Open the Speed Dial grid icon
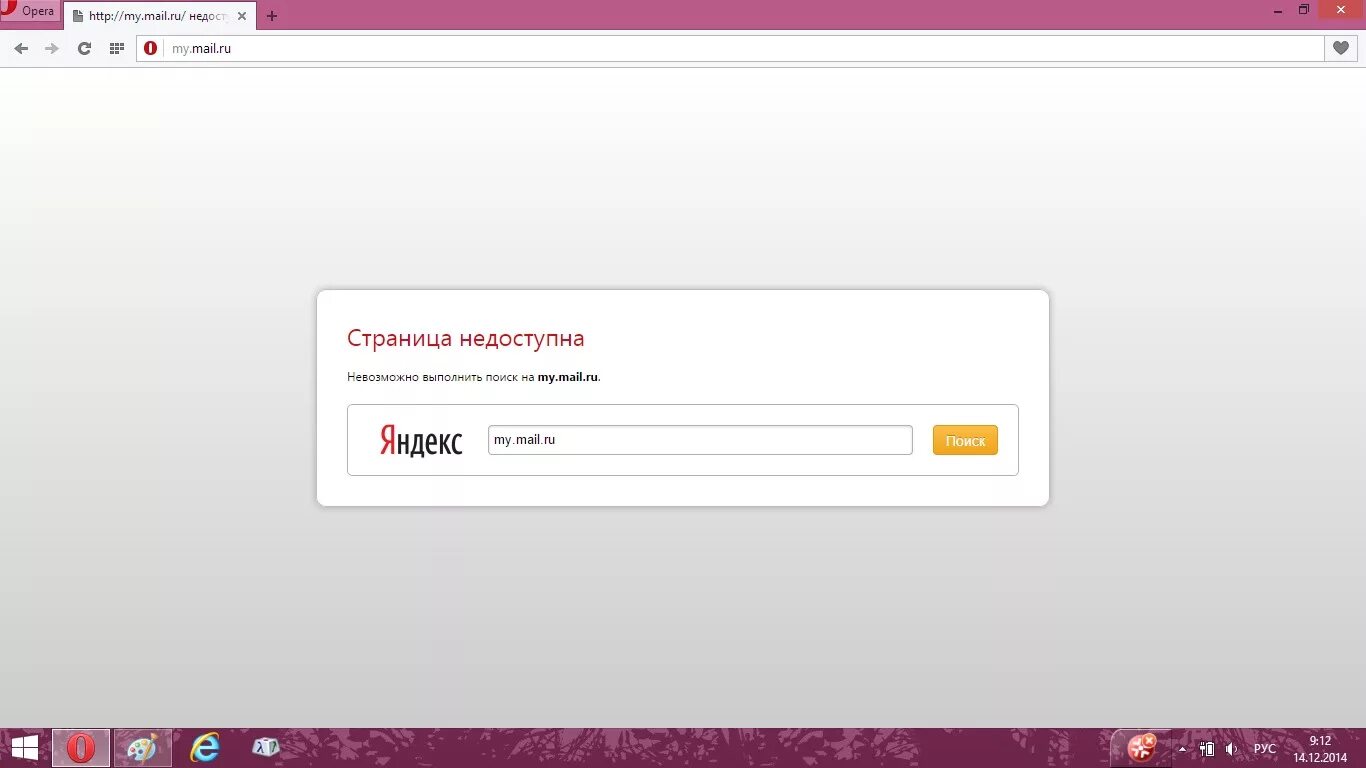This screenshot has width=1366, height=768. point(116,48)
